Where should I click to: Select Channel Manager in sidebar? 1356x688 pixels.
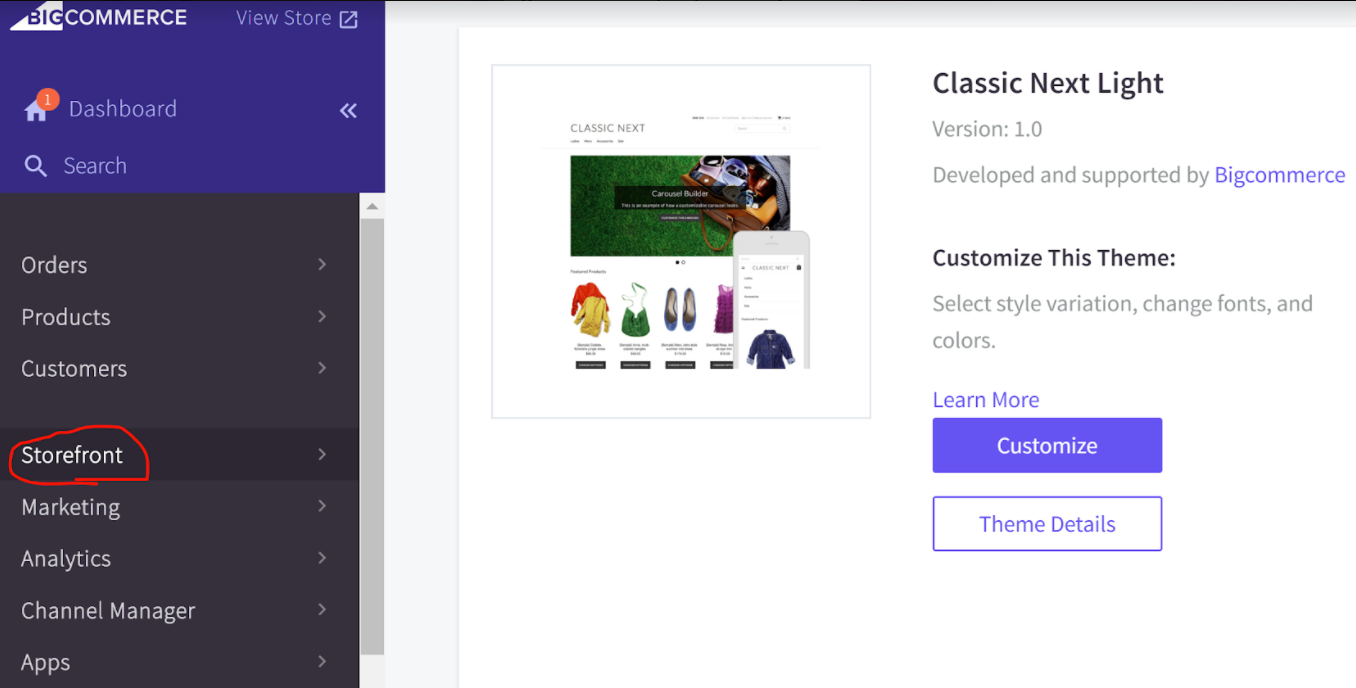[x=108, y=611]
